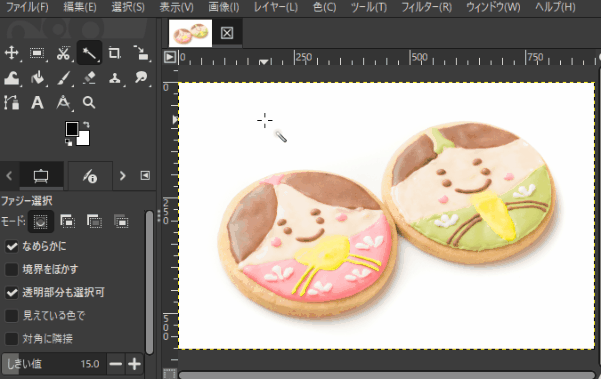The width and height of the screenshot is (601, 379).
Task: Enable the 見えている色で sample merged checkbox
Action: 11,316
